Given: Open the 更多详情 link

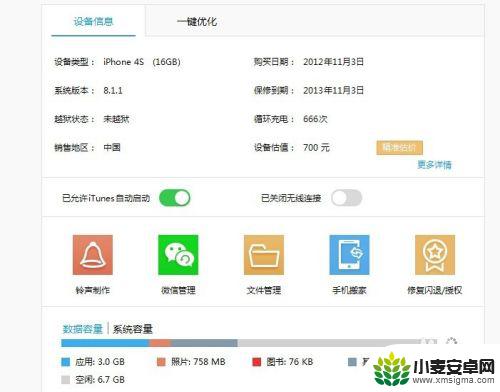Looking at the screenshot, I should click(434, 164).
